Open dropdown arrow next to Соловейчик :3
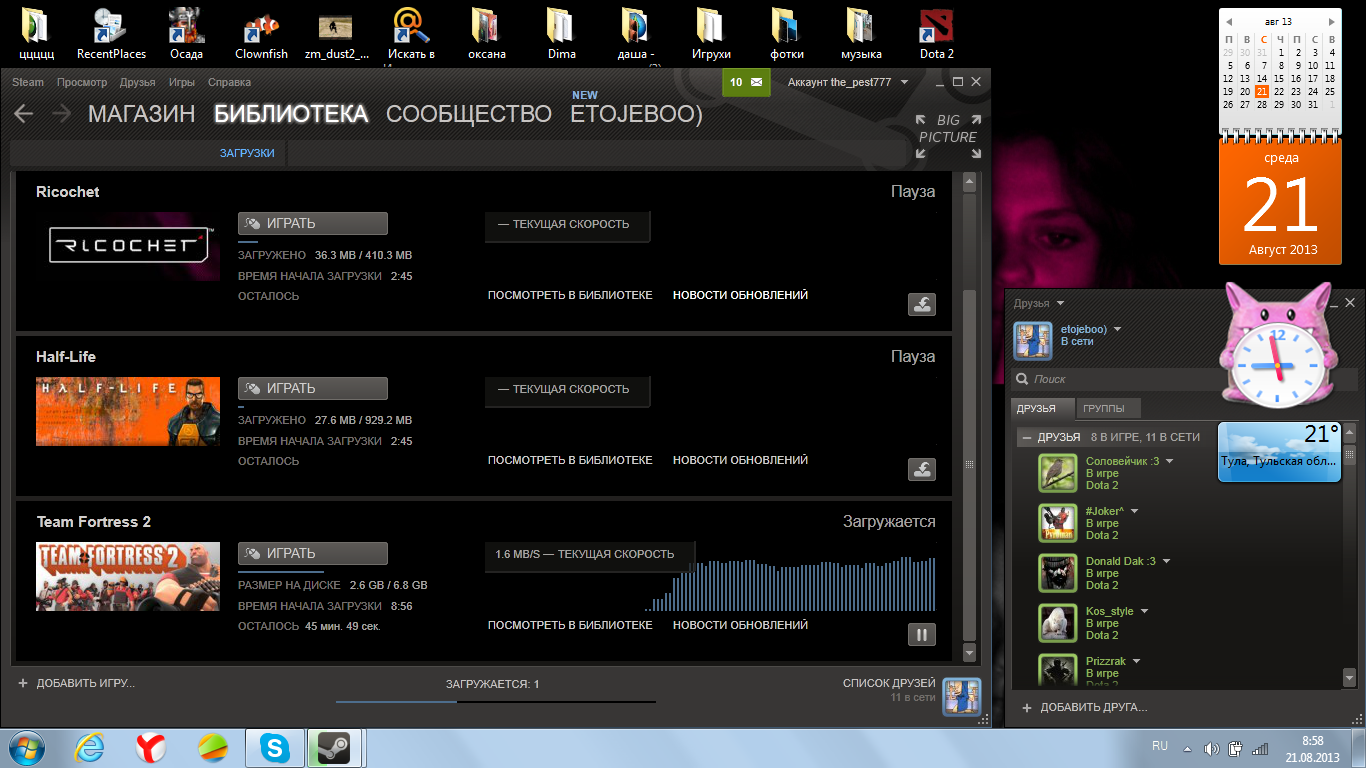 point(1169,461)
